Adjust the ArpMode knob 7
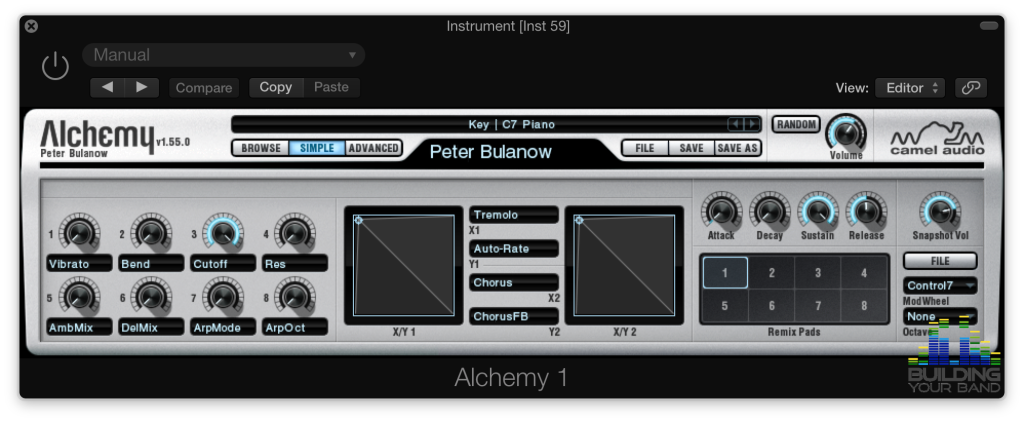Viewport: 1024px width, 422px height. (x=223, y=295)
